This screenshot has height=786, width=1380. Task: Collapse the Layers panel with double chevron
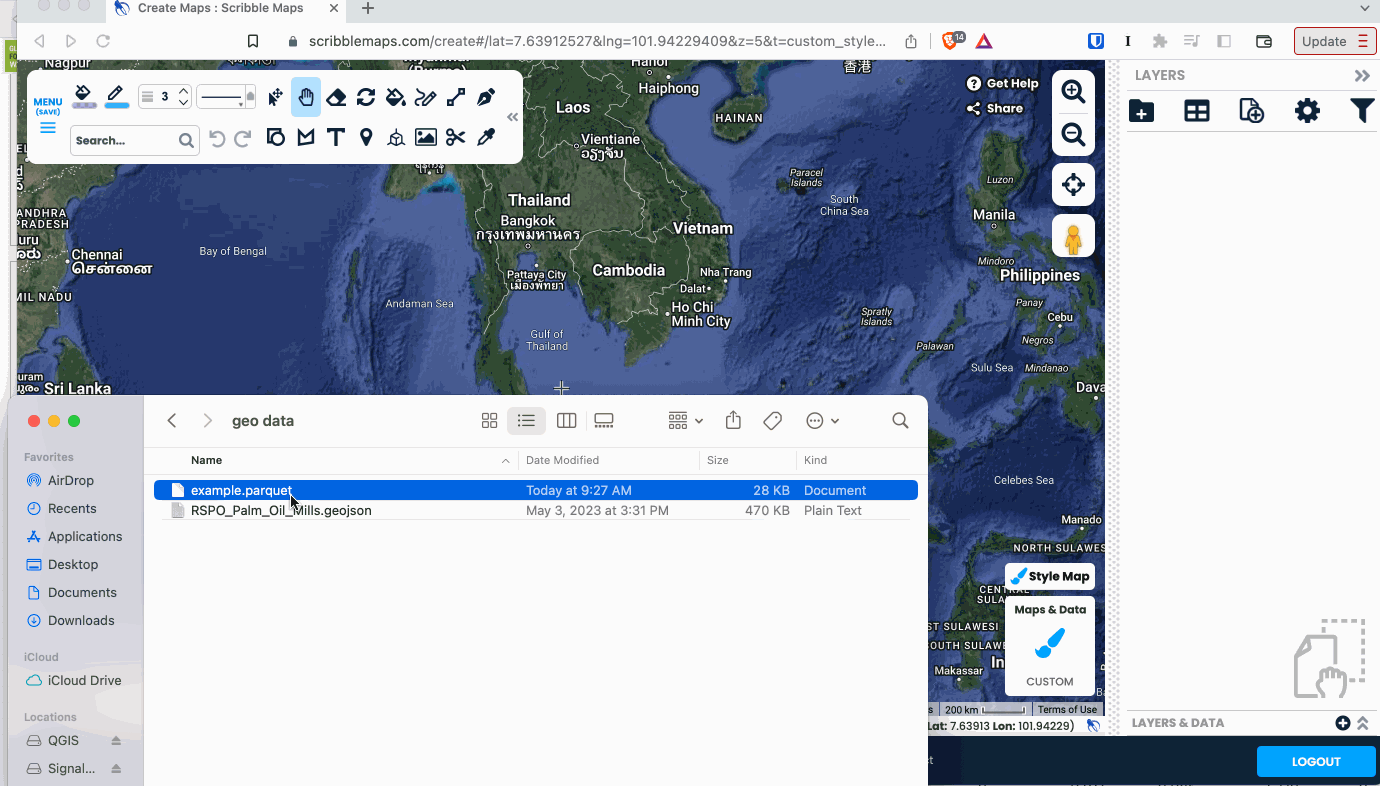click(1361, 76)
